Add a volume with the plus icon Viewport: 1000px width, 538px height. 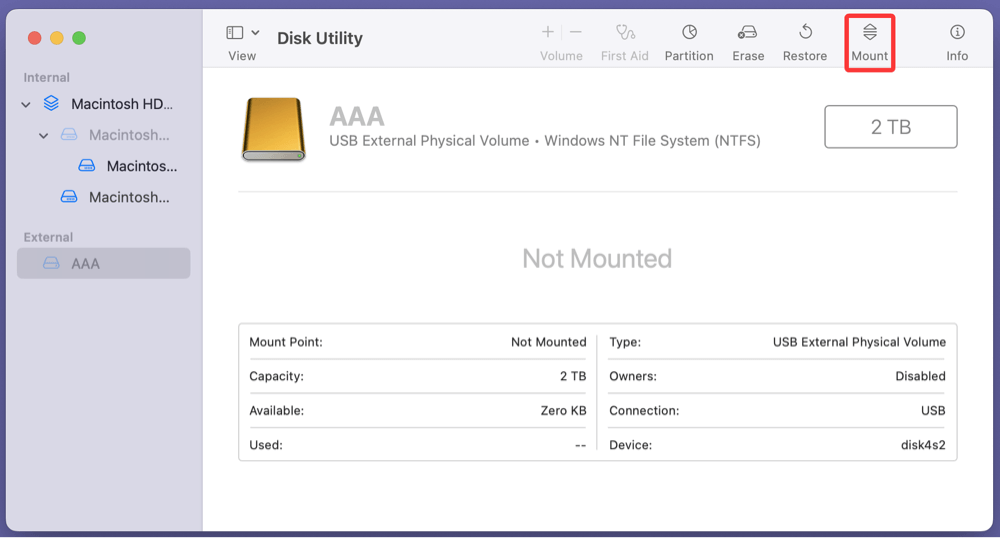[x=547, y=32]
